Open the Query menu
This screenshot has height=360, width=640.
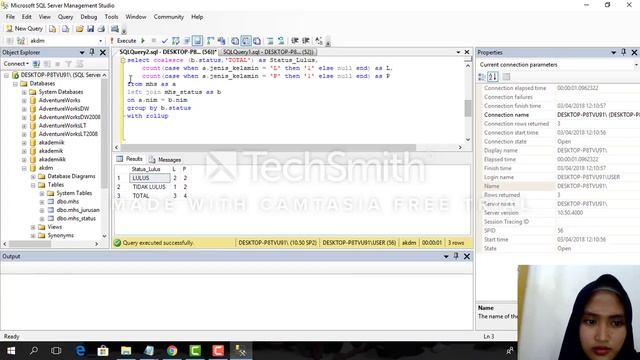point(65,17)
